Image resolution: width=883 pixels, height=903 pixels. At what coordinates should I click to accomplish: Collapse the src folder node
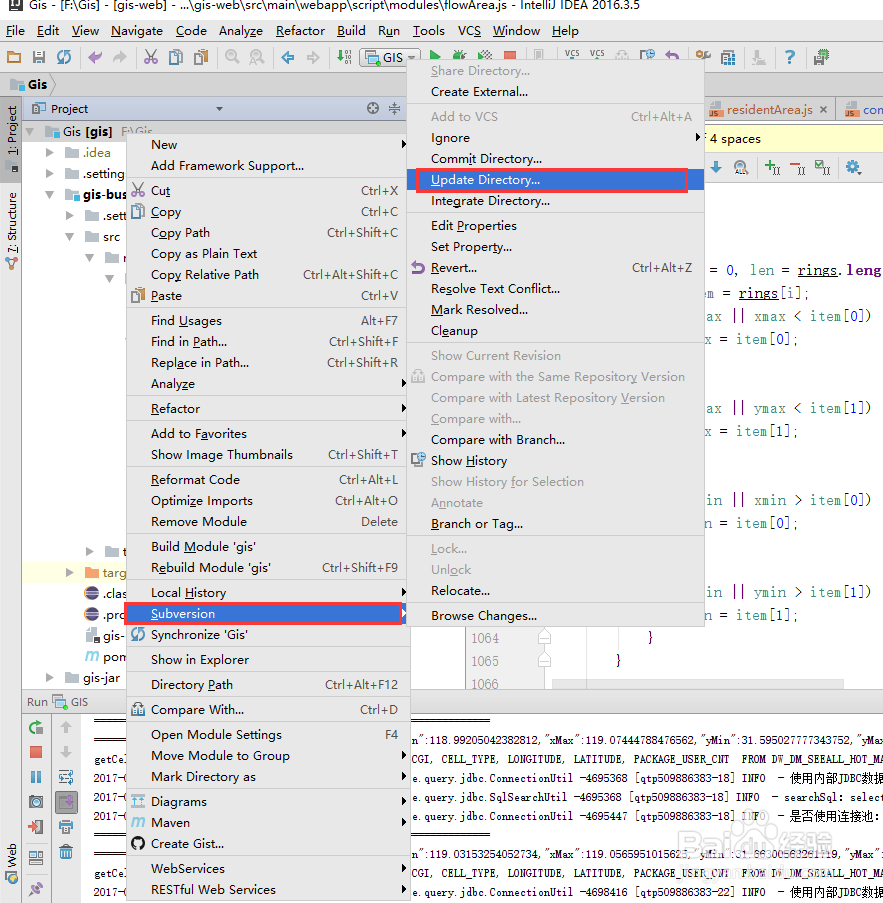pos(70,237)
